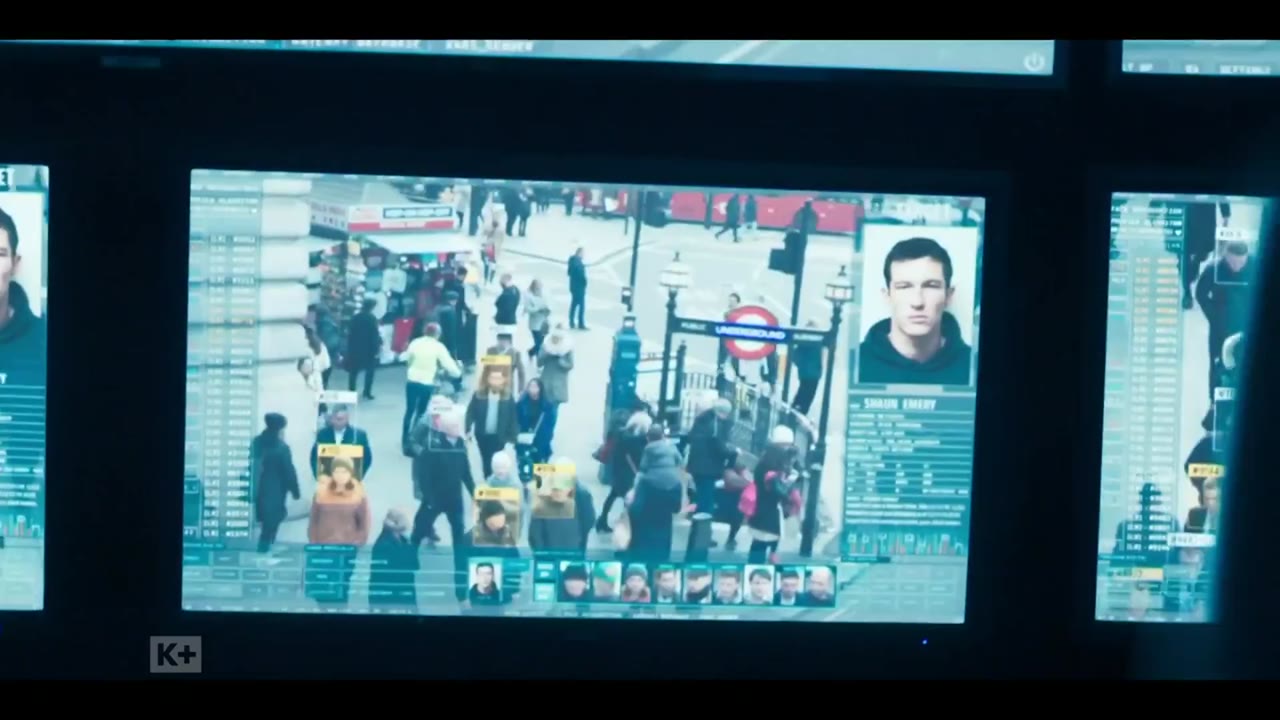Select the yellow tracking box on the bearded man
The width and height of the screenshot is (1280, 720).
pyautogui.click(x=495, y=374)
